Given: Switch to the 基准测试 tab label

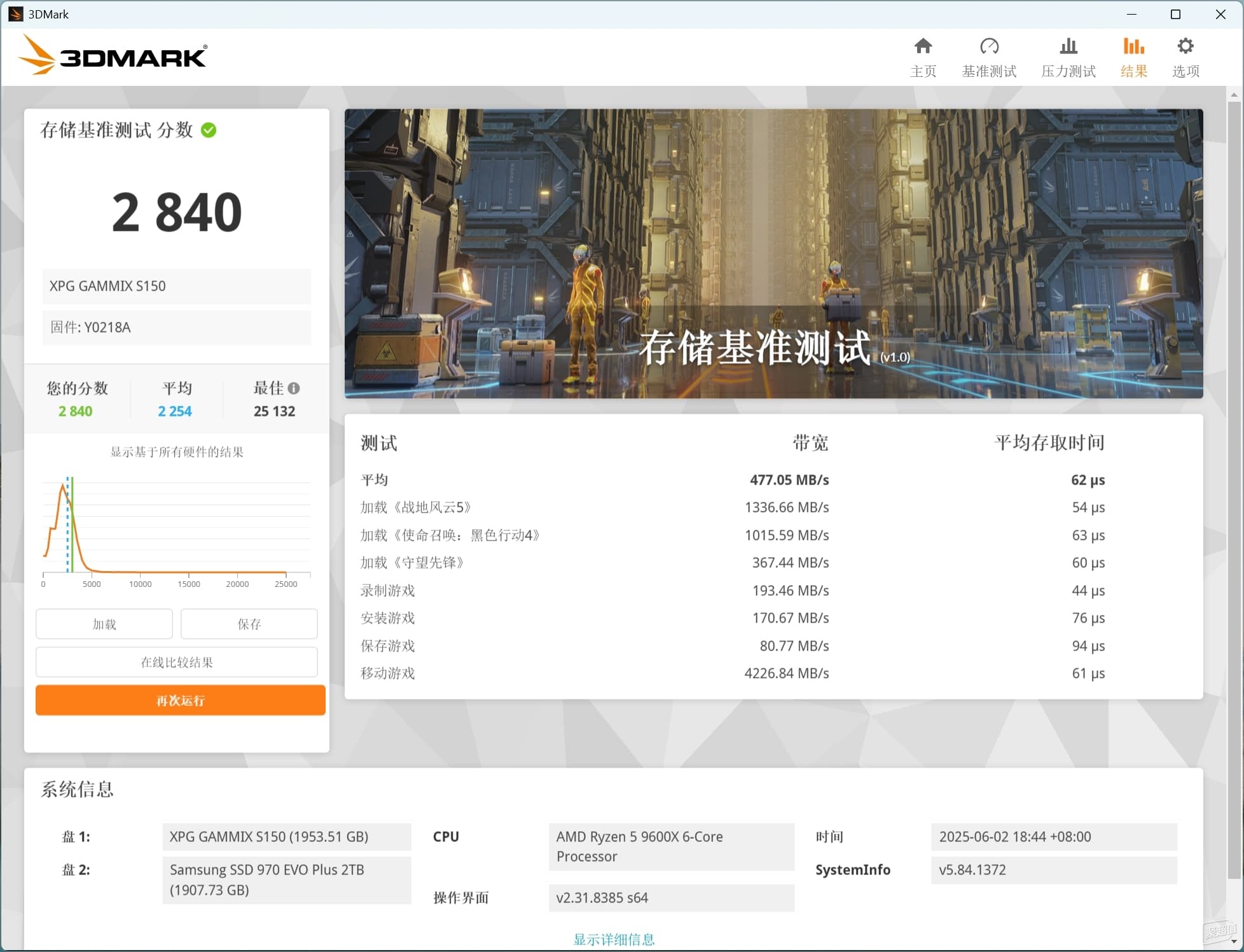Looking at the screenshot, I should [989, 71].
